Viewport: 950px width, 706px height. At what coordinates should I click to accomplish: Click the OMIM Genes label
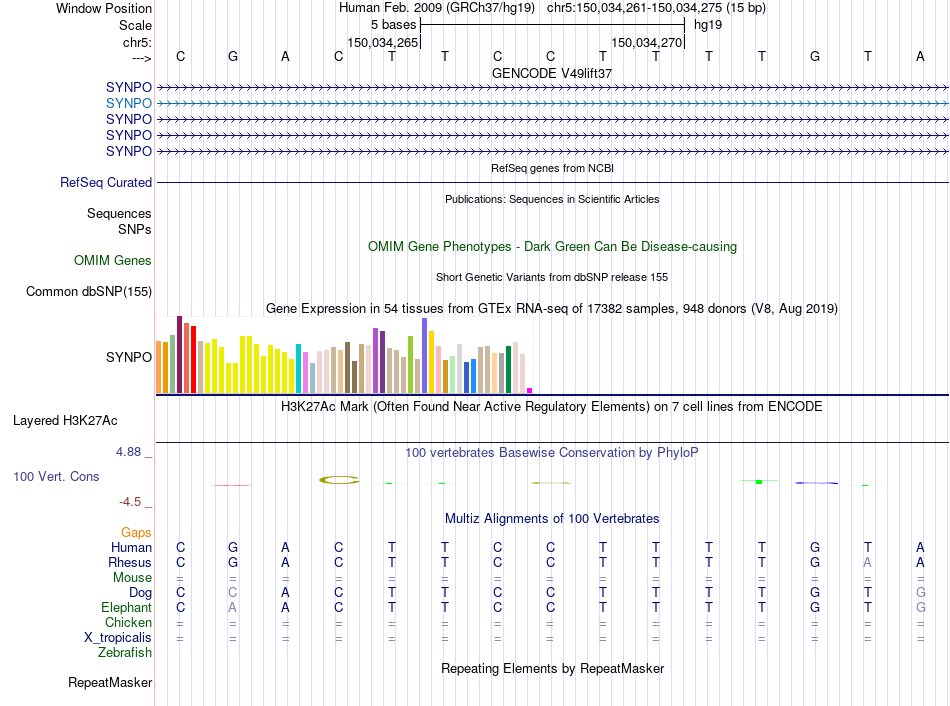pos(112,261)
